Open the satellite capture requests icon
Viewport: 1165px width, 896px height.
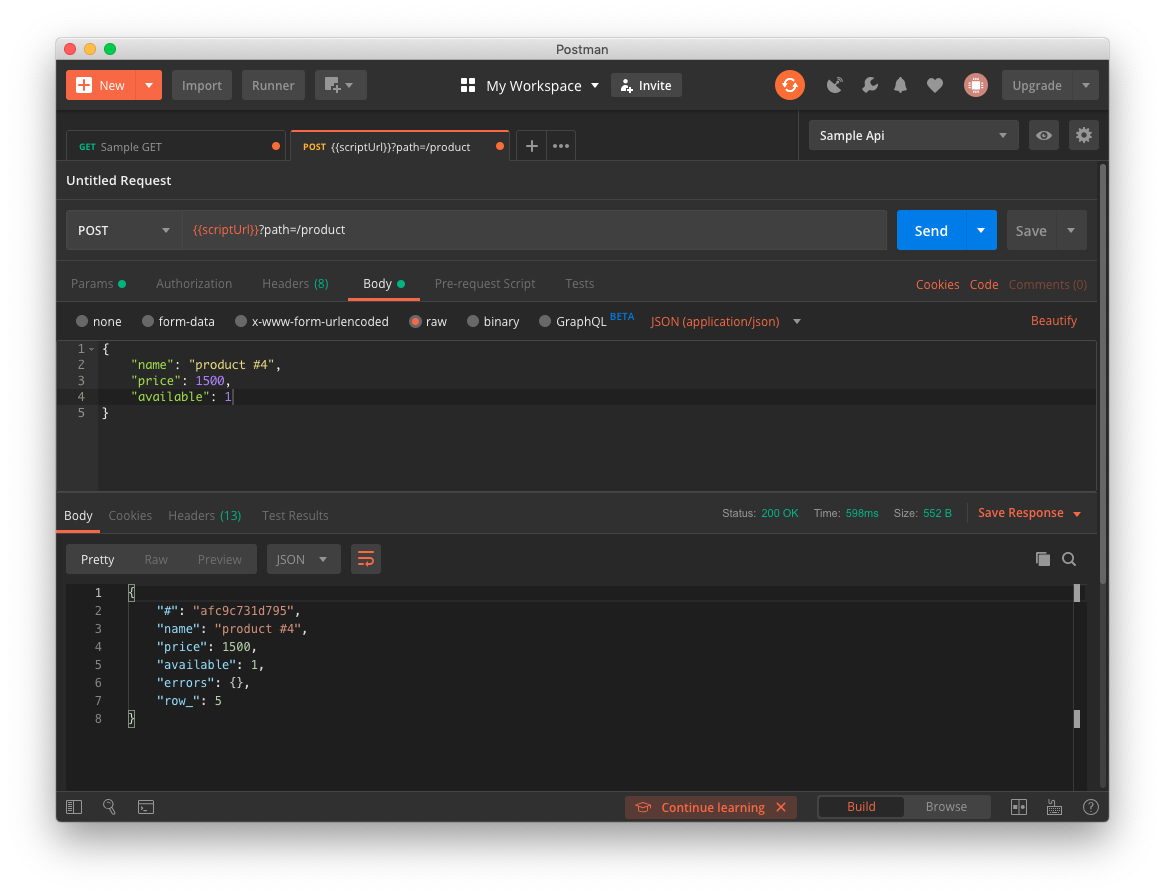[x=834, y=85]
